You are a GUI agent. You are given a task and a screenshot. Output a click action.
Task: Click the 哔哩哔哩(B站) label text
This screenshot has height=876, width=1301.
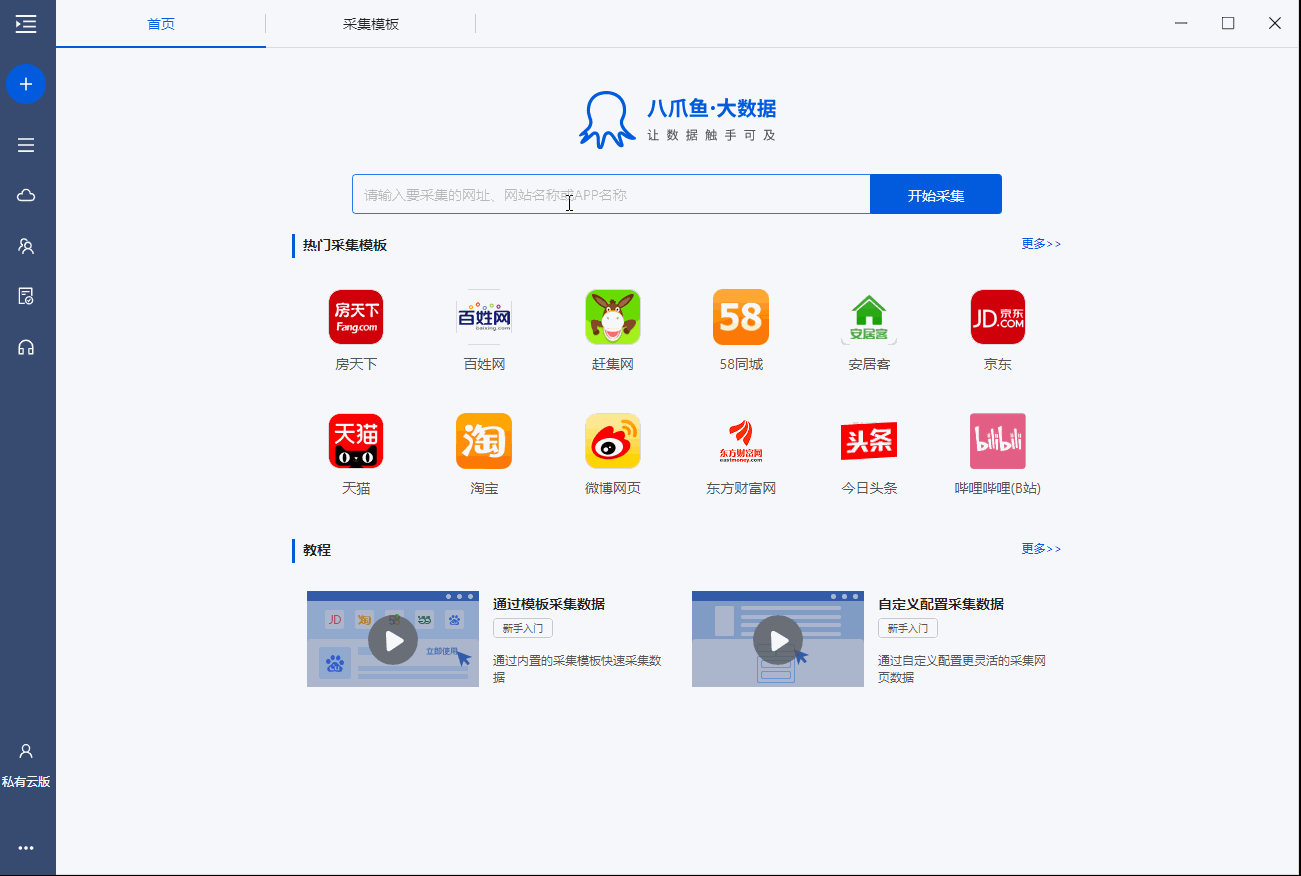(998, 489)
